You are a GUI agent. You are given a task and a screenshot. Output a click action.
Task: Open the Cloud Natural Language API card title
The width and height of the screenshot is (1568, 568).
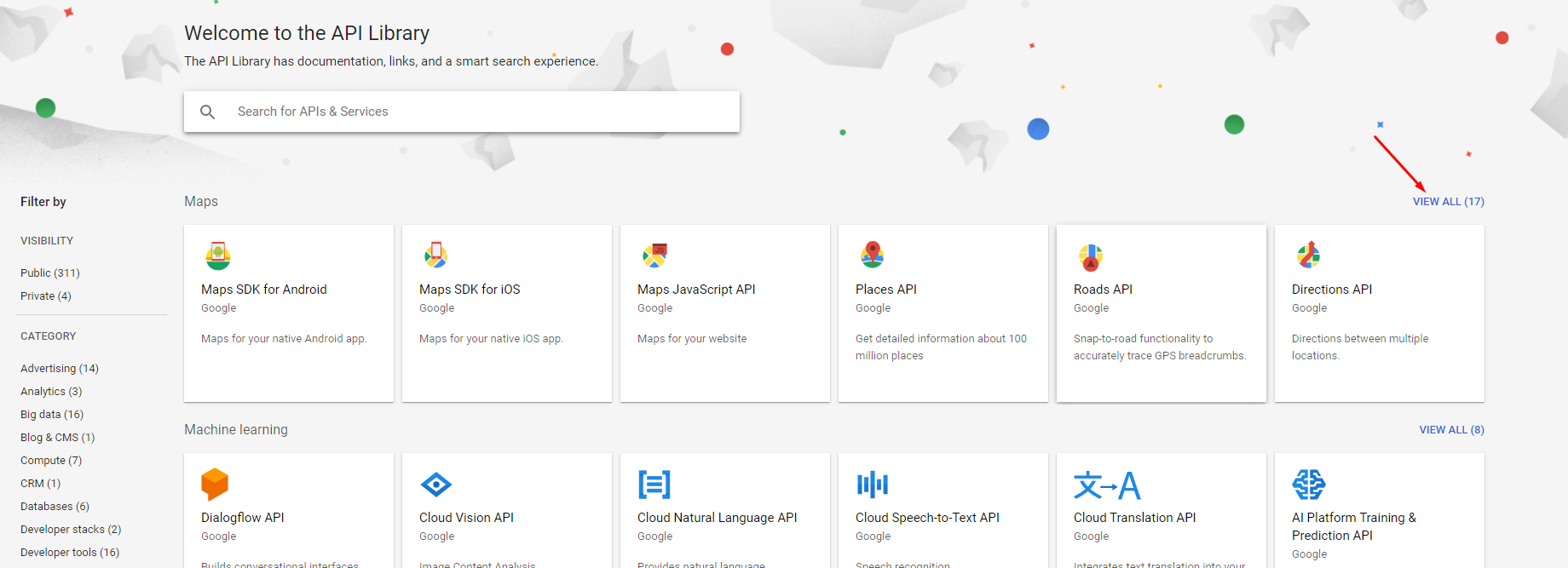point(717,518)
